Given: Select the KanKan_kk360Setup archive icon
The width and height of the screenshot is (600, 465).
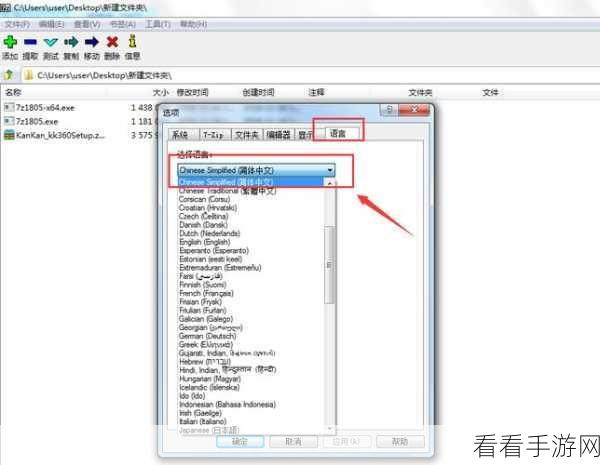Looking at the screenshot, I should coord(9,135).
